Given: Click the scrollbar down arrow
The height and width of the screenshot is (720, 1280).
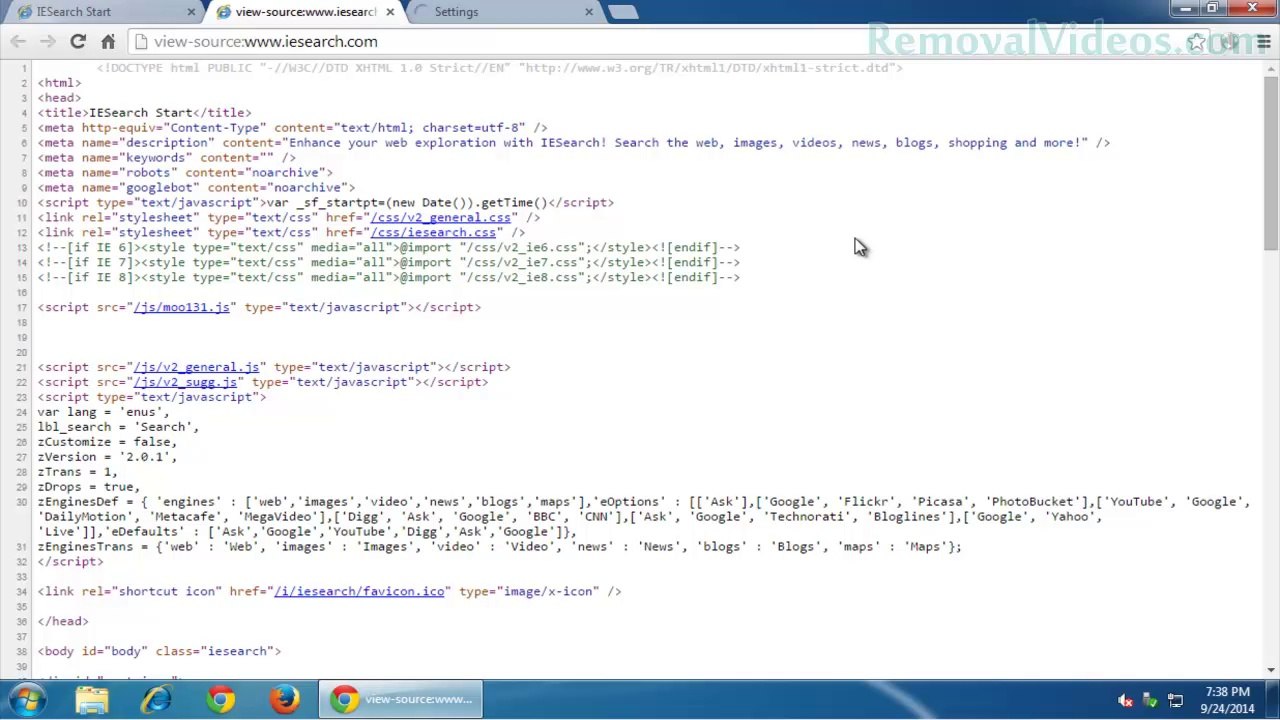Looking at the screenshot, I should point(1270,669).
